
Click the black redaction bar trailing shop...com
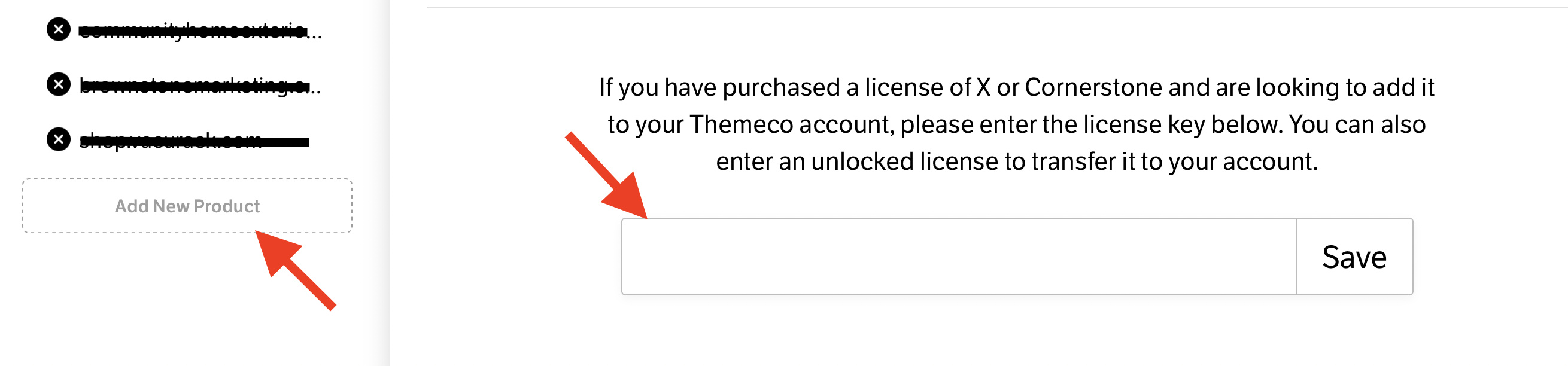click(286, 142)
